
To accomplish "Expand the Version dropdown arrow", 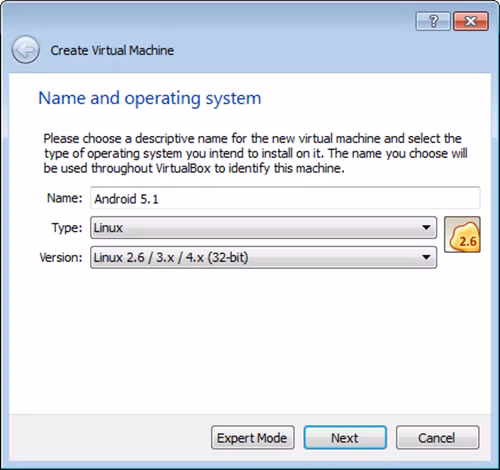I will pyautogui.click(x=426, y=257).
